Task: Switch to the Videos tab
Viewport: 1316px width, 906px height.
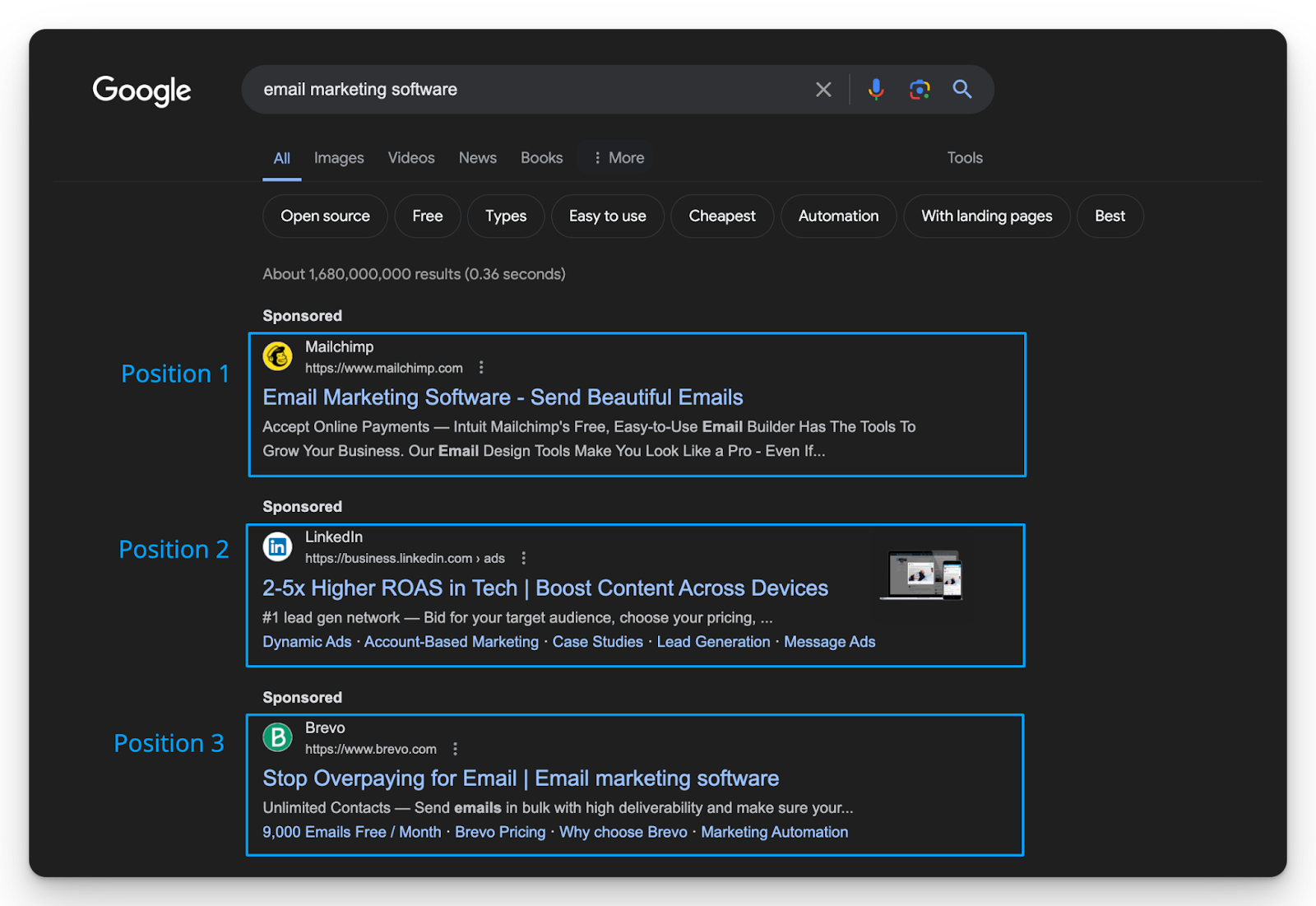Action: tap(411, 158)
